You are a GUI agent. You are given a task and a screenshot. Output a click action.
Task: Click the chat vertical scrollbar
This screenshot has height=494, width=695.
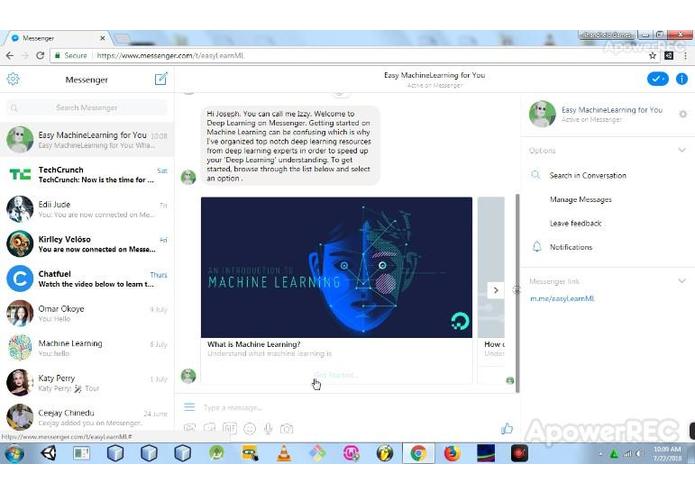[517, 292]
